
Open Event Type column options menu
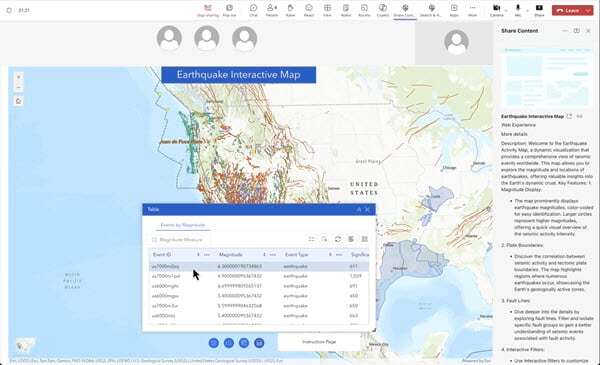[x=339, y=254]
